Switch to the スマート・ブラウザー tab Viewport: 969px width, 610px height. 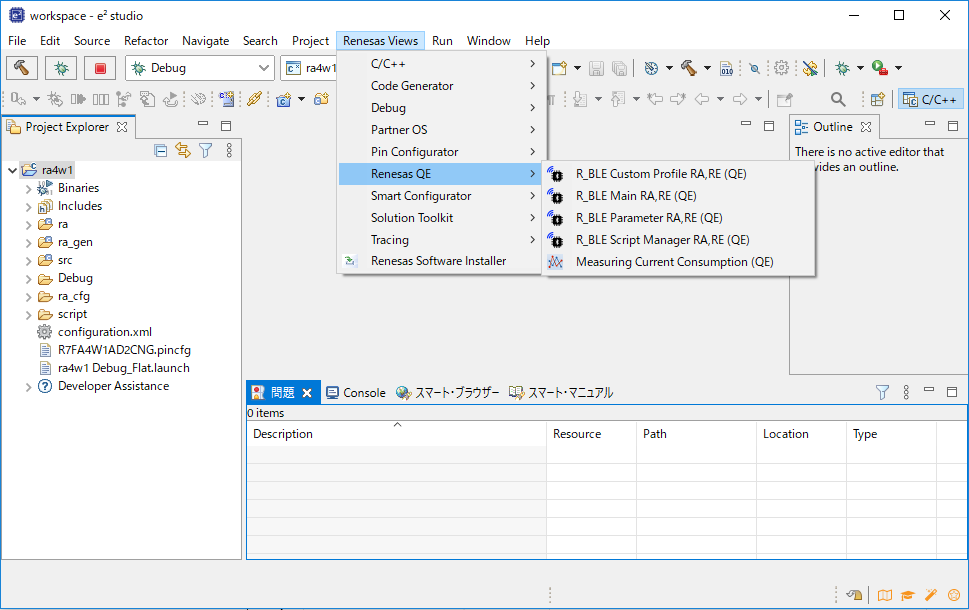pos(448,392)
